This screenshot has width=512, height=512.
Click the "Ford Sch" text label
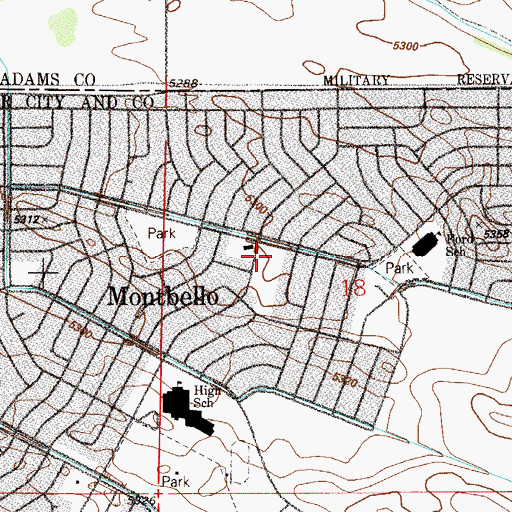tap(459, 245)
